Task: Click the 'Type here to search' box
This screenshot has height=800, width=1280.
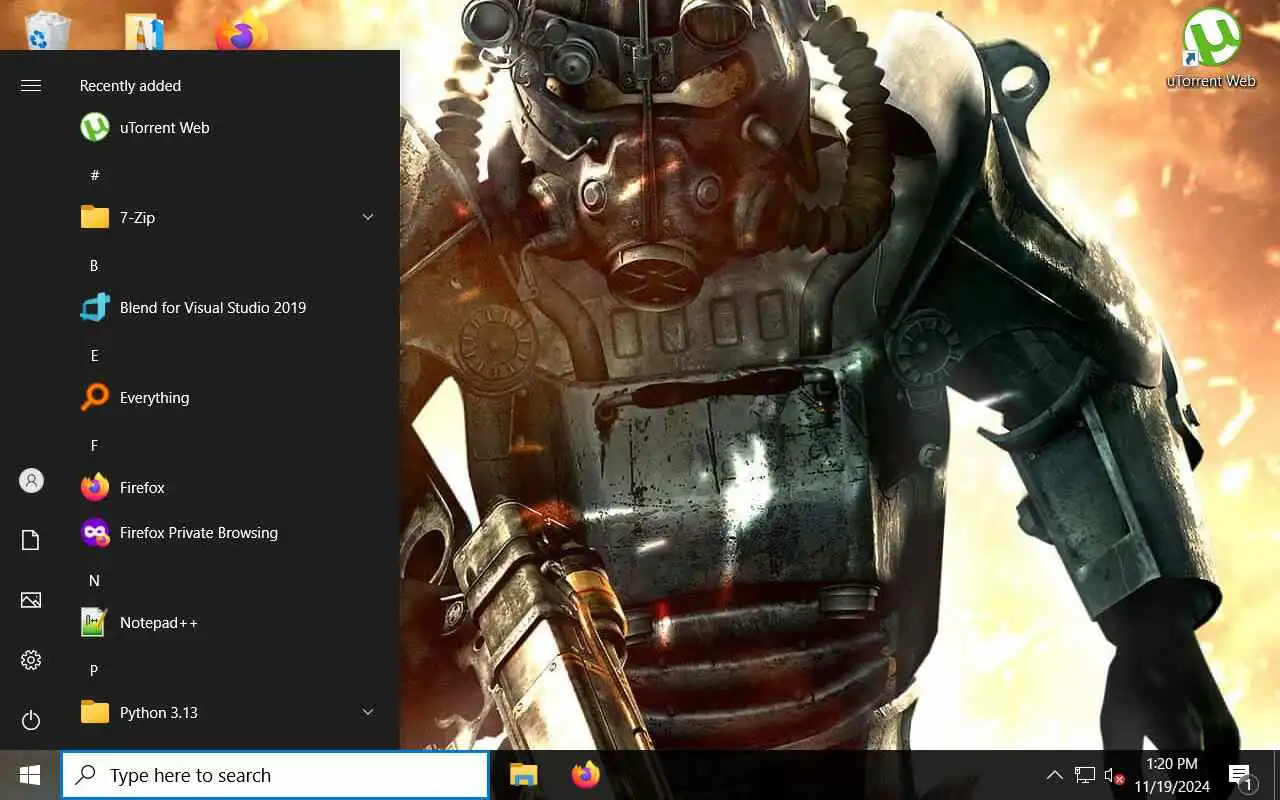Action: point(275,775)
